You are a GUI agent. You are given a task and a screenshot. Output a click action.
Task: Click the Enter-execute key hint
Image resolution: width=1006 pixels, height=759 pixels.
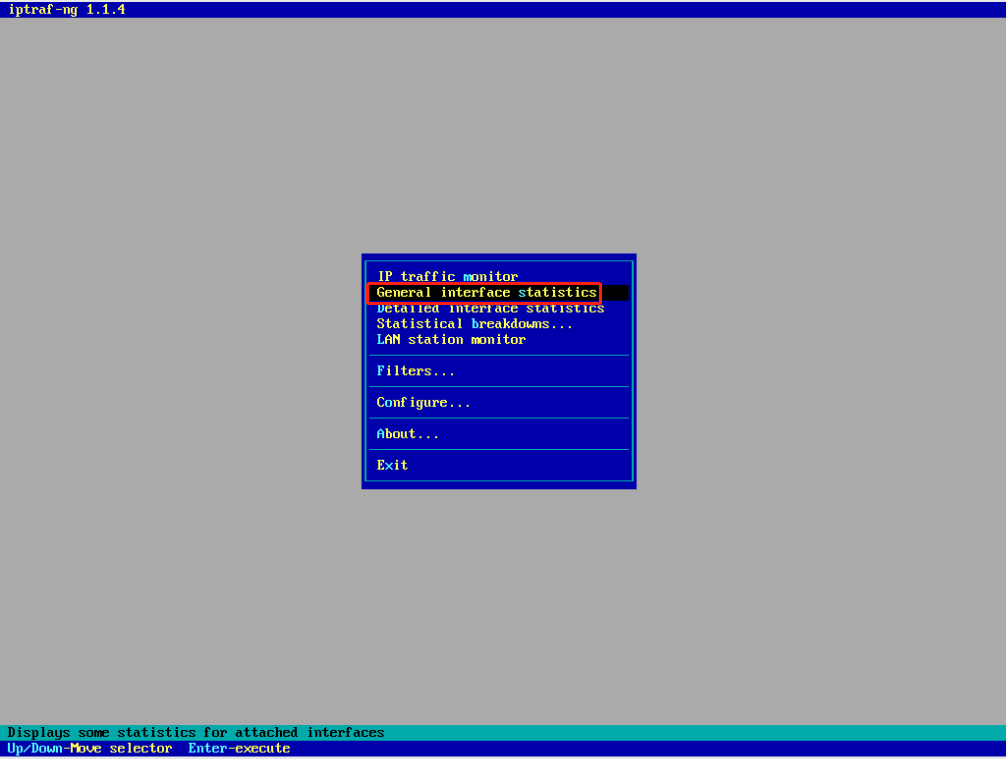coord(239,748)
